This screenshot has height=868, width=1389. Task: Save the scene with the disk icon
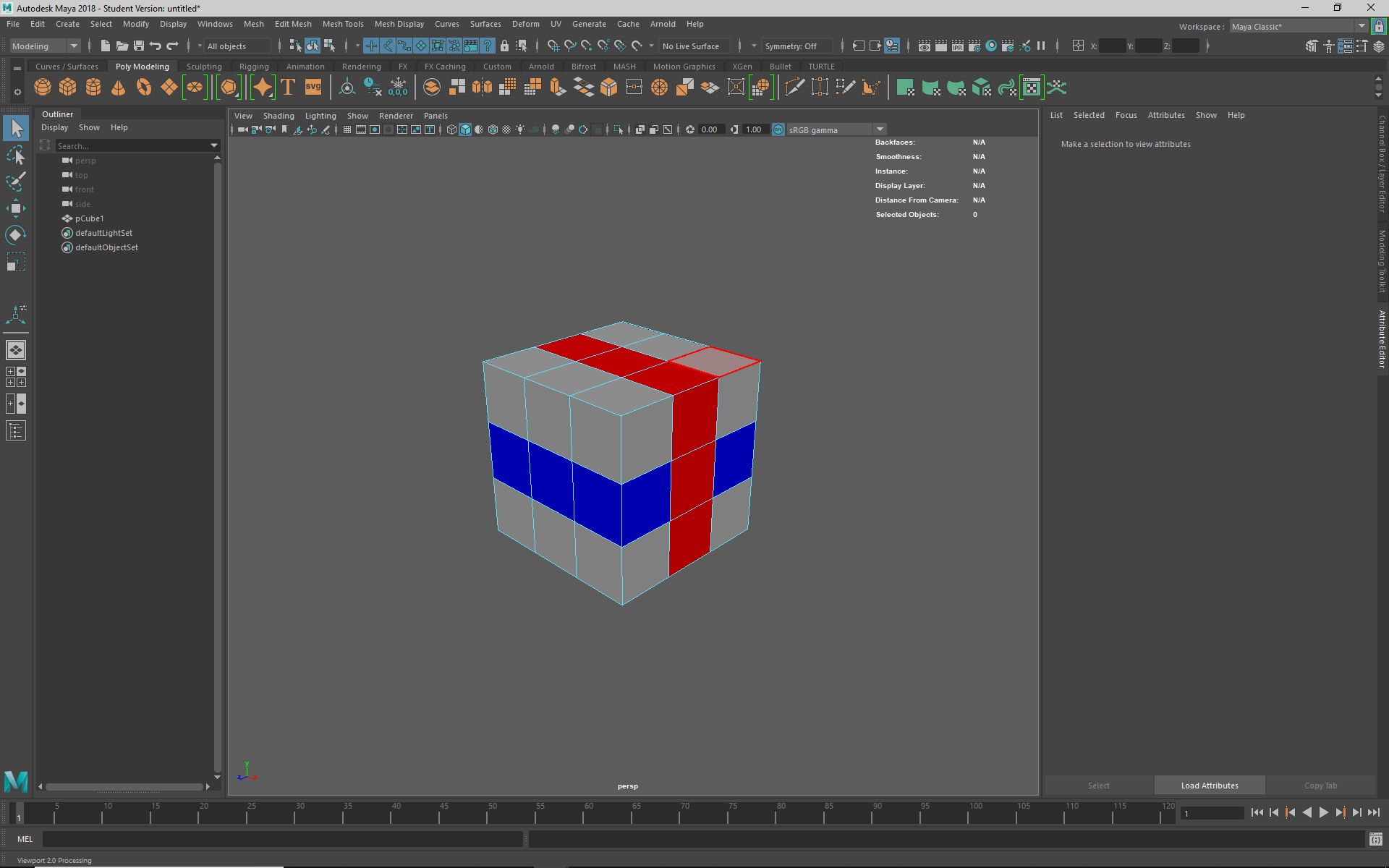[139, 46]
